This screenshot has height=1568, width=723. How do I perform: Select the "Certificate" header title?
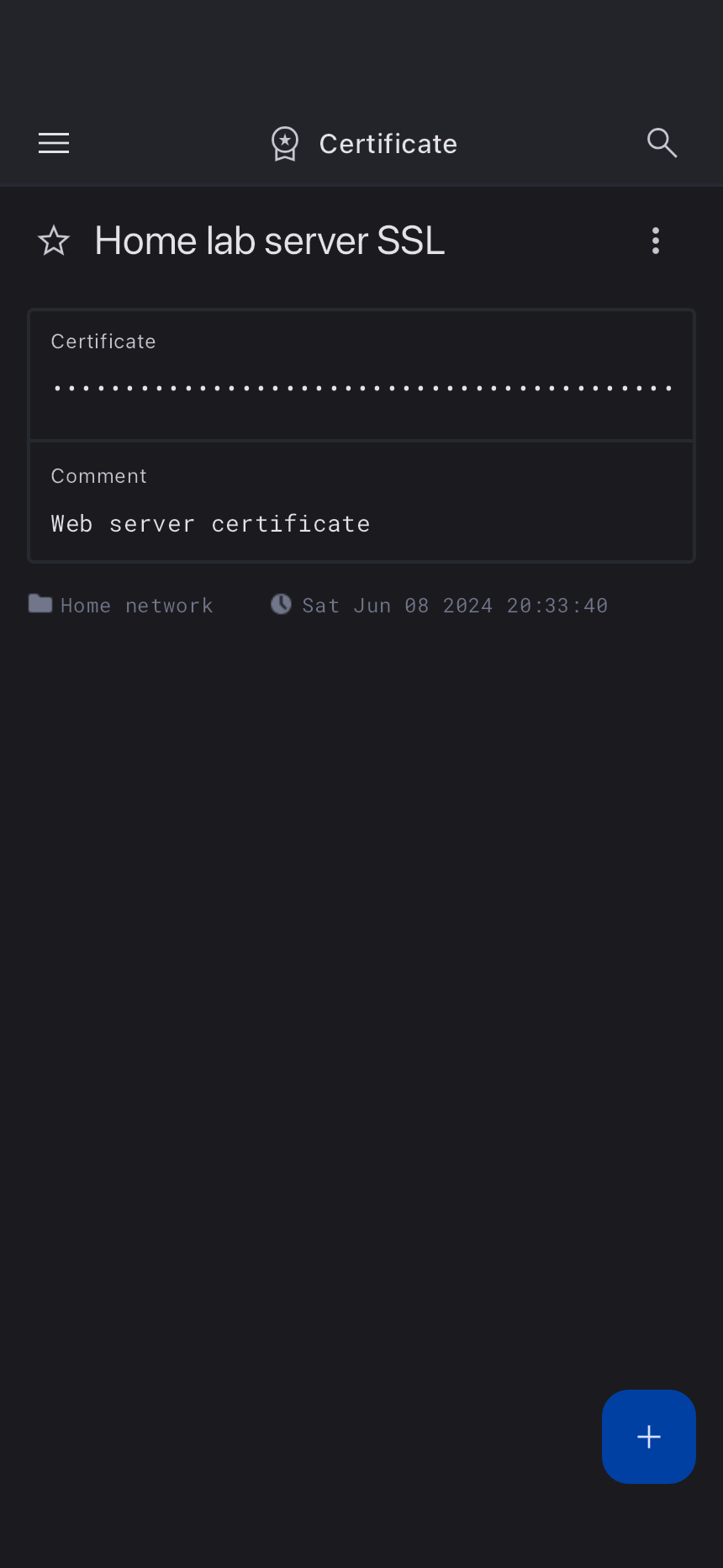(388, 144)
